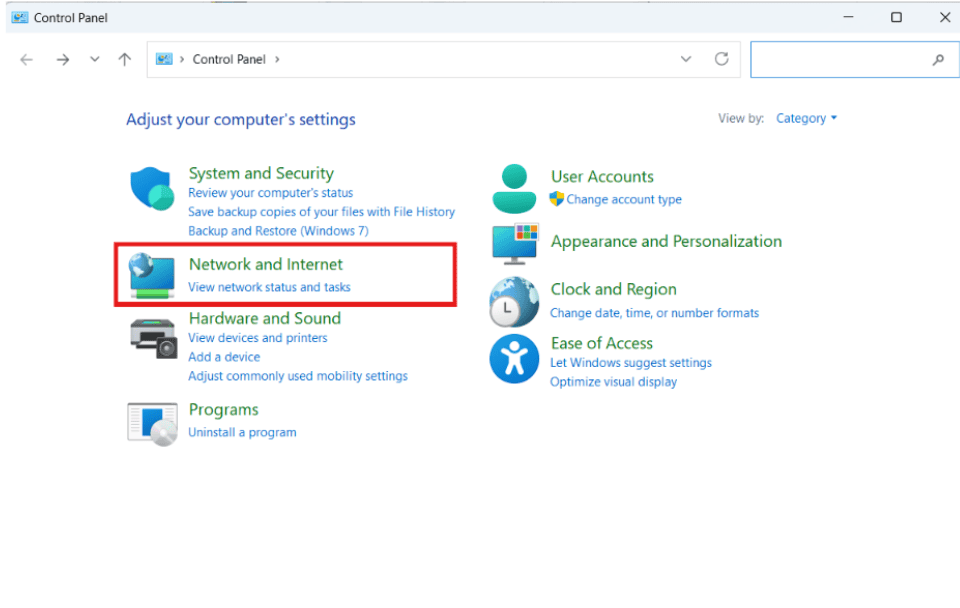Open the Hardware and Sound printer icon
Viewport: 960px width, 608px height.
pyautogui.click(x=153, y=338)
